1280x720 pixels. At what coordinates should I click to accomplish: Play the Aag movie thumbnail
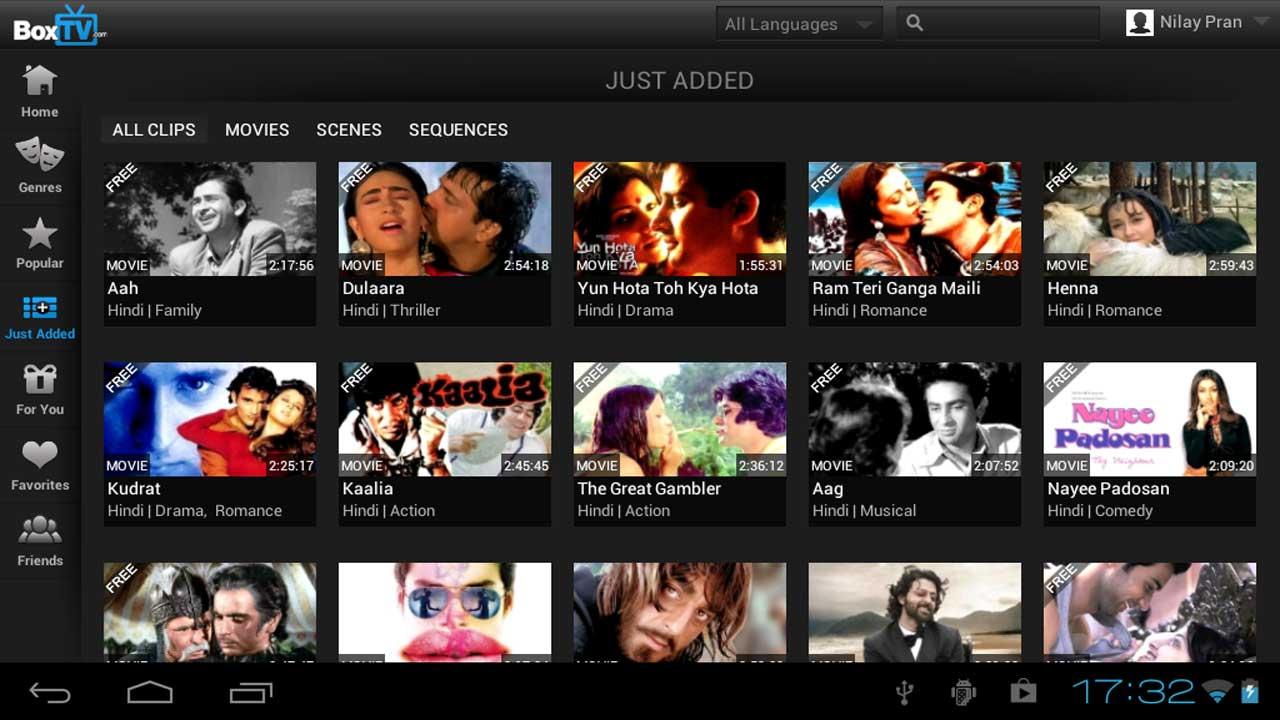[915, 419]
